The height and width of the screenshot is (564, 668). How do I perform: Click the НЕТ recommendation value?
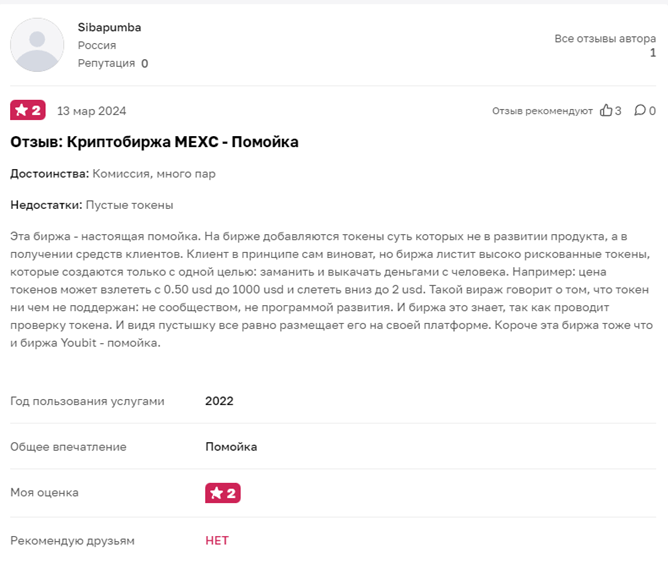(x=217, y=541)
